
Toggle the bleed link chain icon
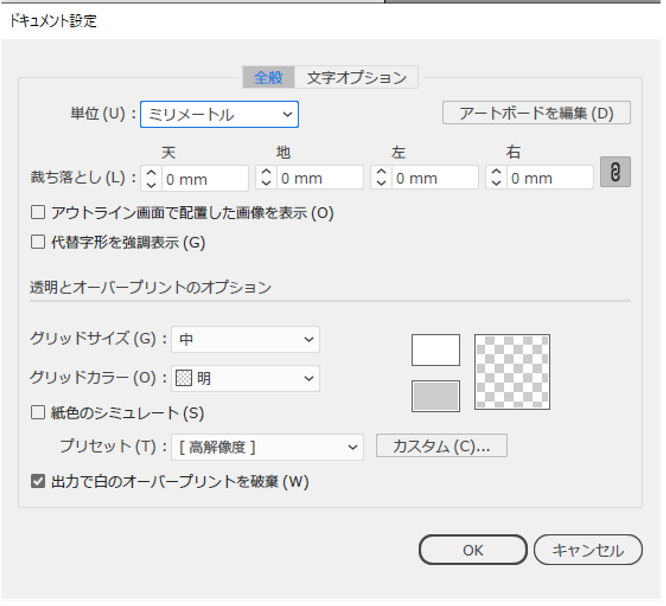(615, 172)
